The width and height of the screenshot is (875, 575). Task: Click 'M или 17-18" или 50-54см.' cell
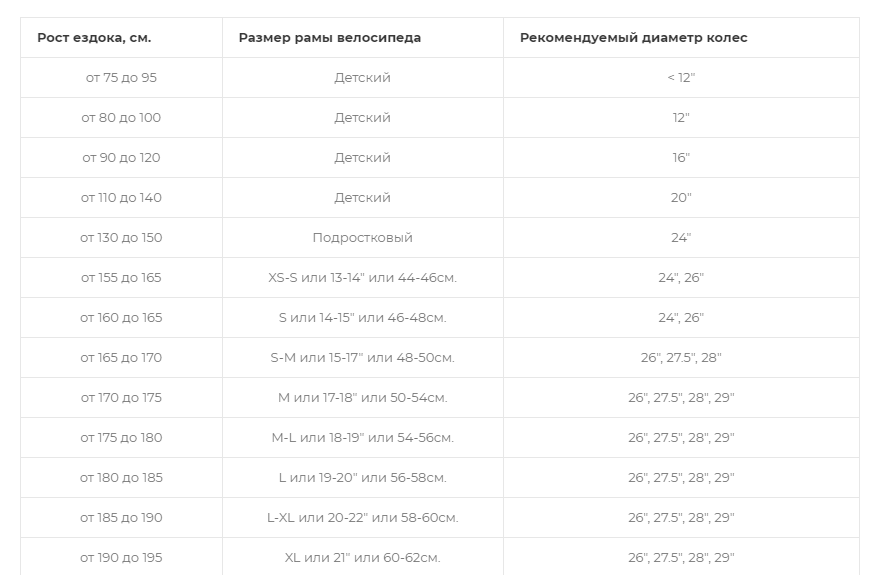click(x=363, y=398)
